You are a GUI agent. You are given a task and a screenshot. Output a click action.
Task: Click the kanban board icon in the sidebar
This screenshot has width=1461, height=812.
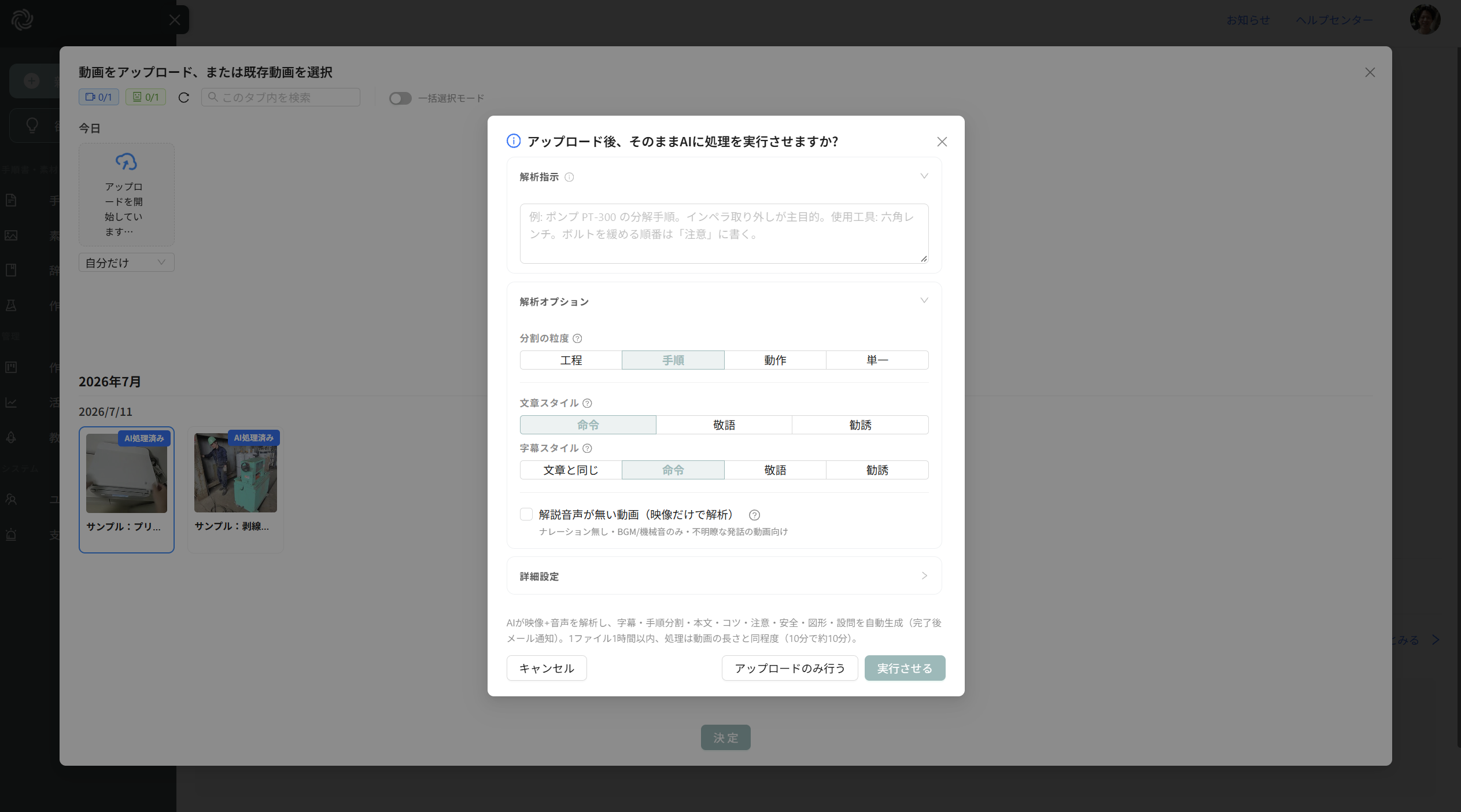coord(11,367)
